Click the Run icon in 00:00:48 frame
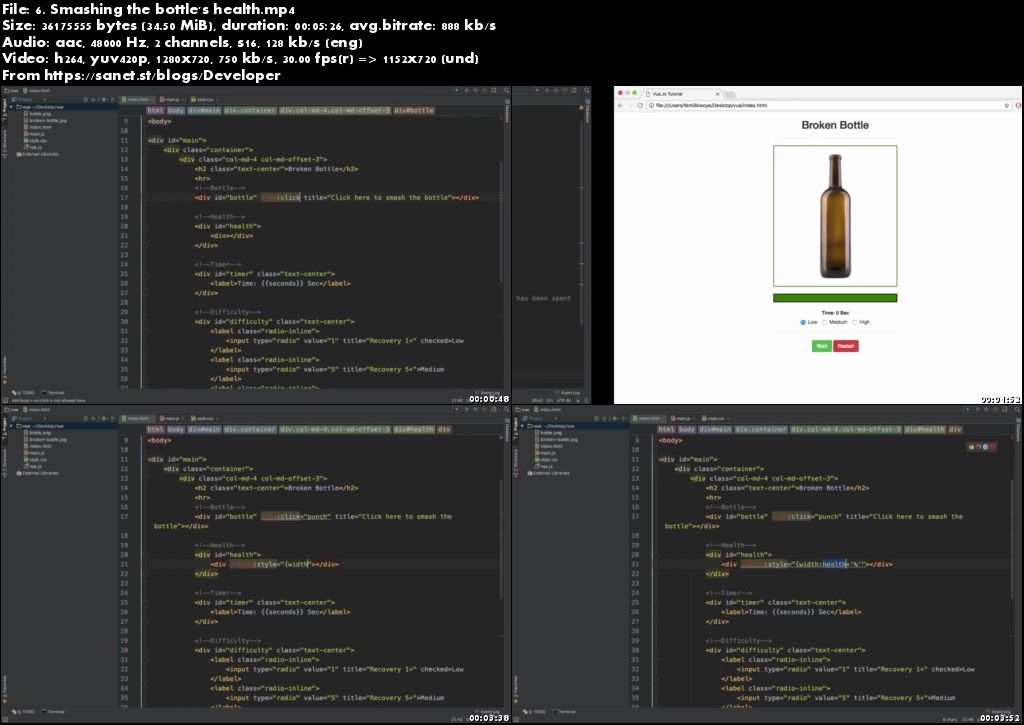 pyautogui.click(x=466, y=90)
